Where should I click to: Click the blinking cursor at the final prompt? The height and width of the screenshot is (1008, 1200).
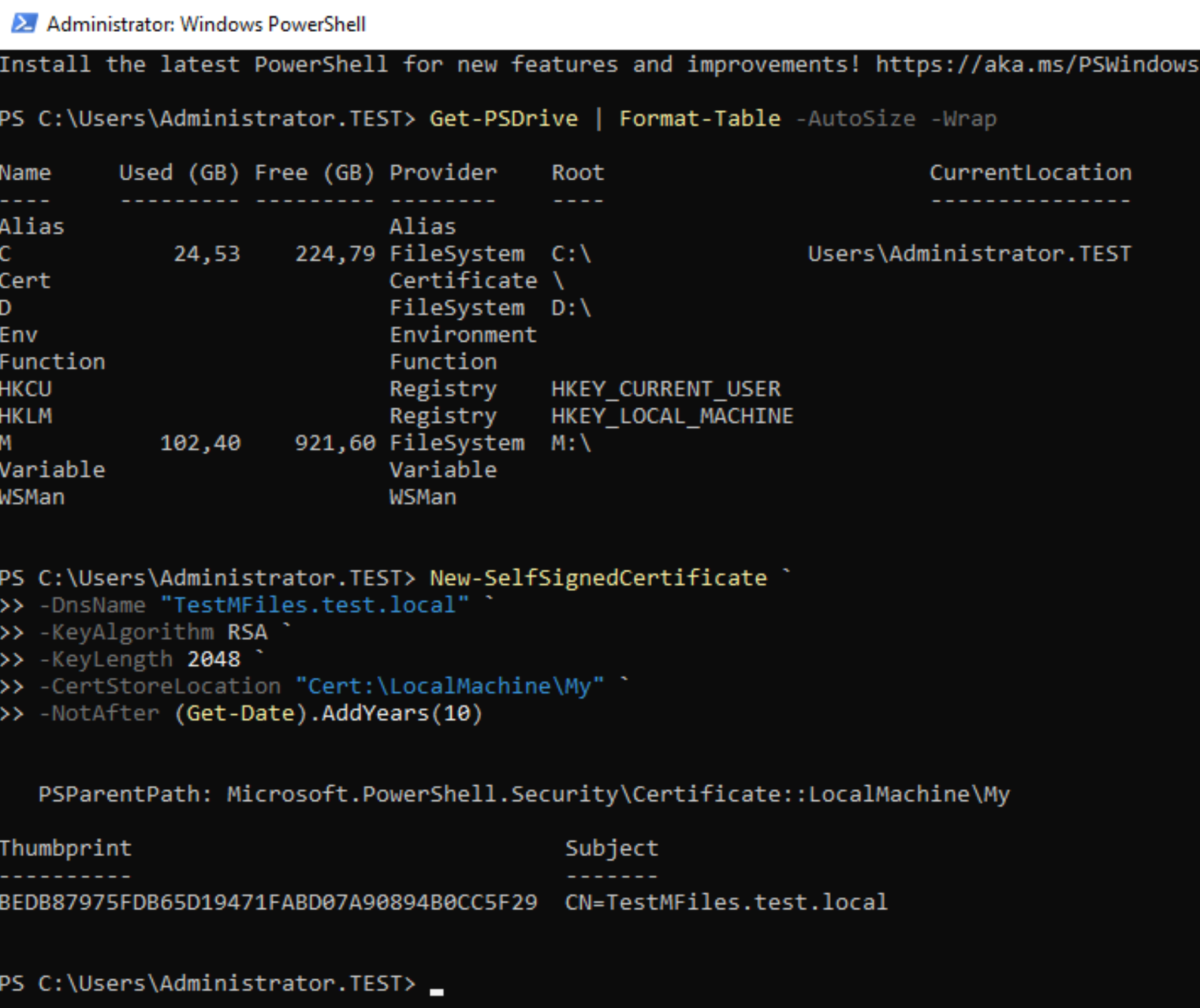pyautogui.click(x=436, y=992)
